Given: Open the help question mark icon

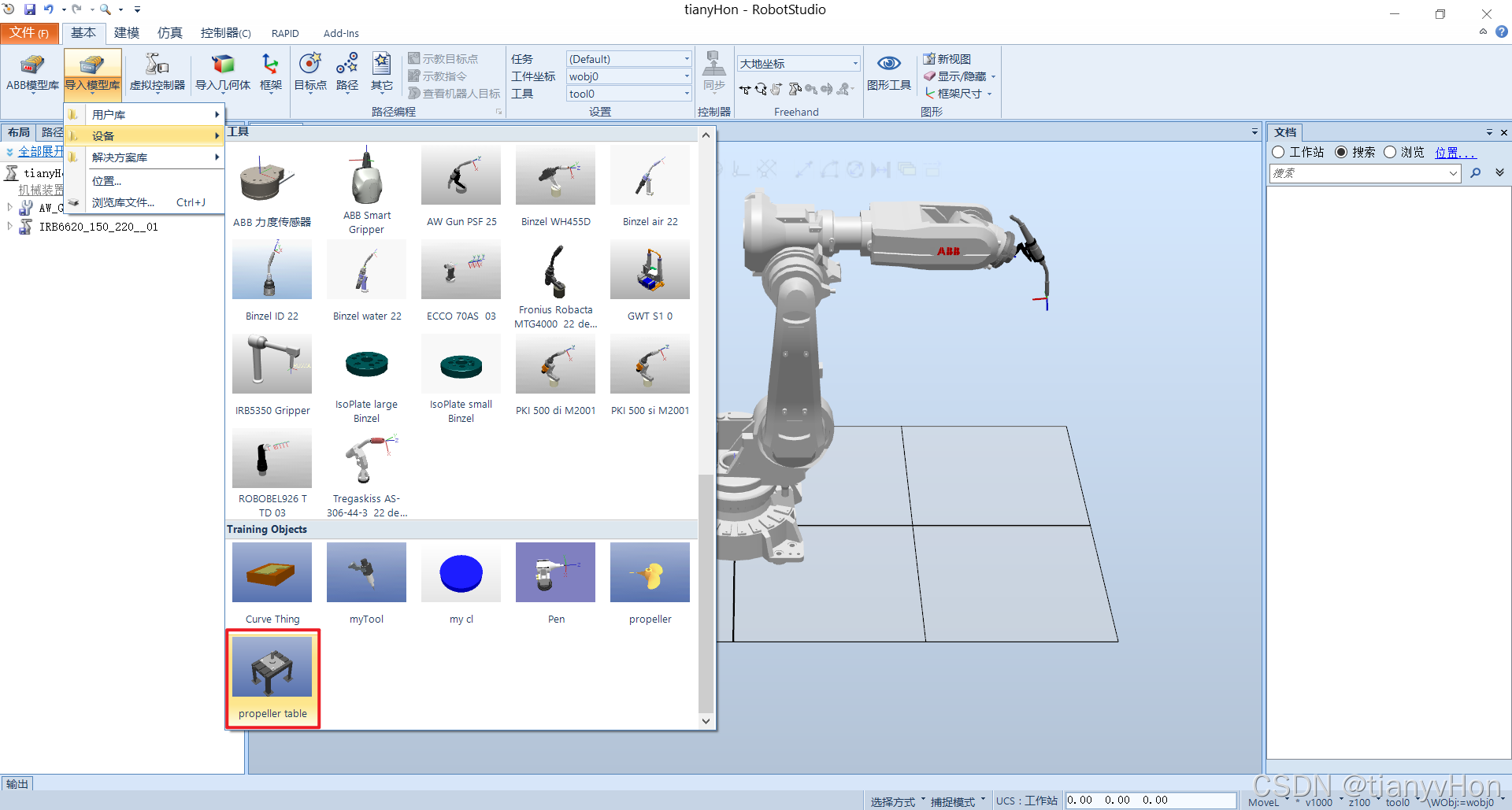Looking at the screenshot, I should 1502,32.
